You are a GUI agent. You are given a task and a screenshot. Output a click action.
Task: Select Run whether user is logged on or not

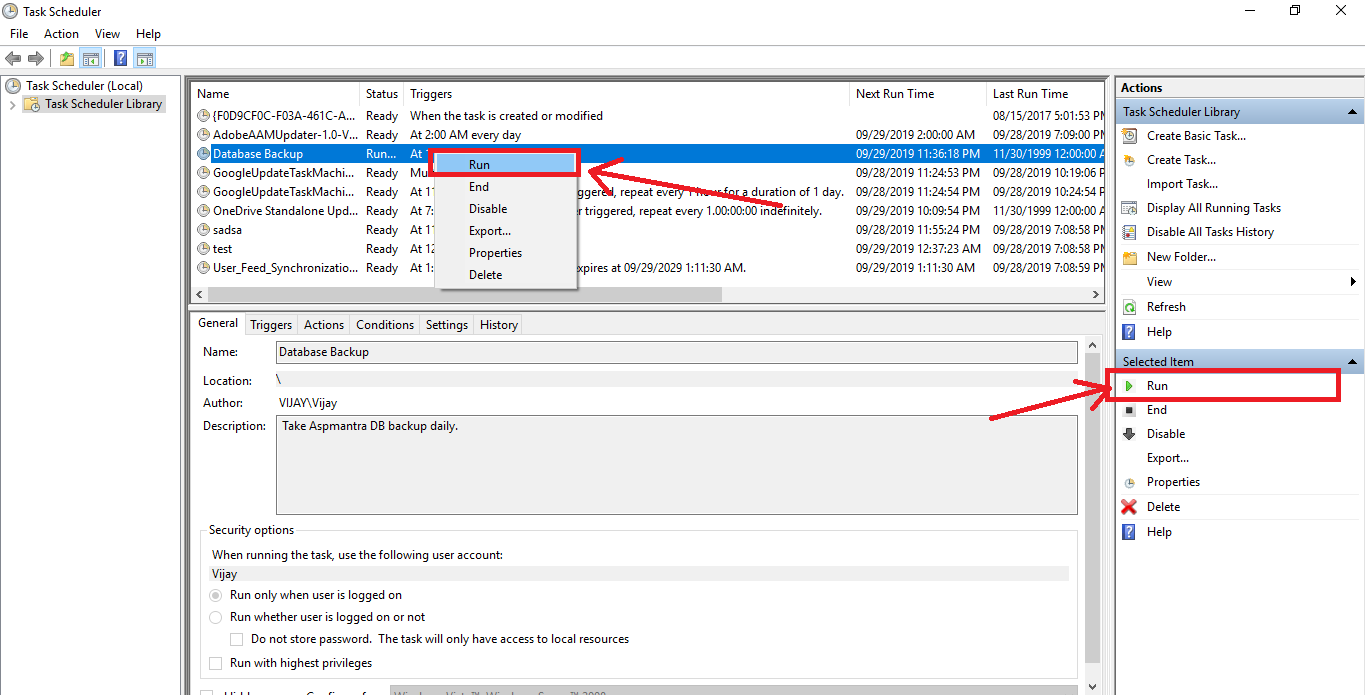[x=215, y=617]
